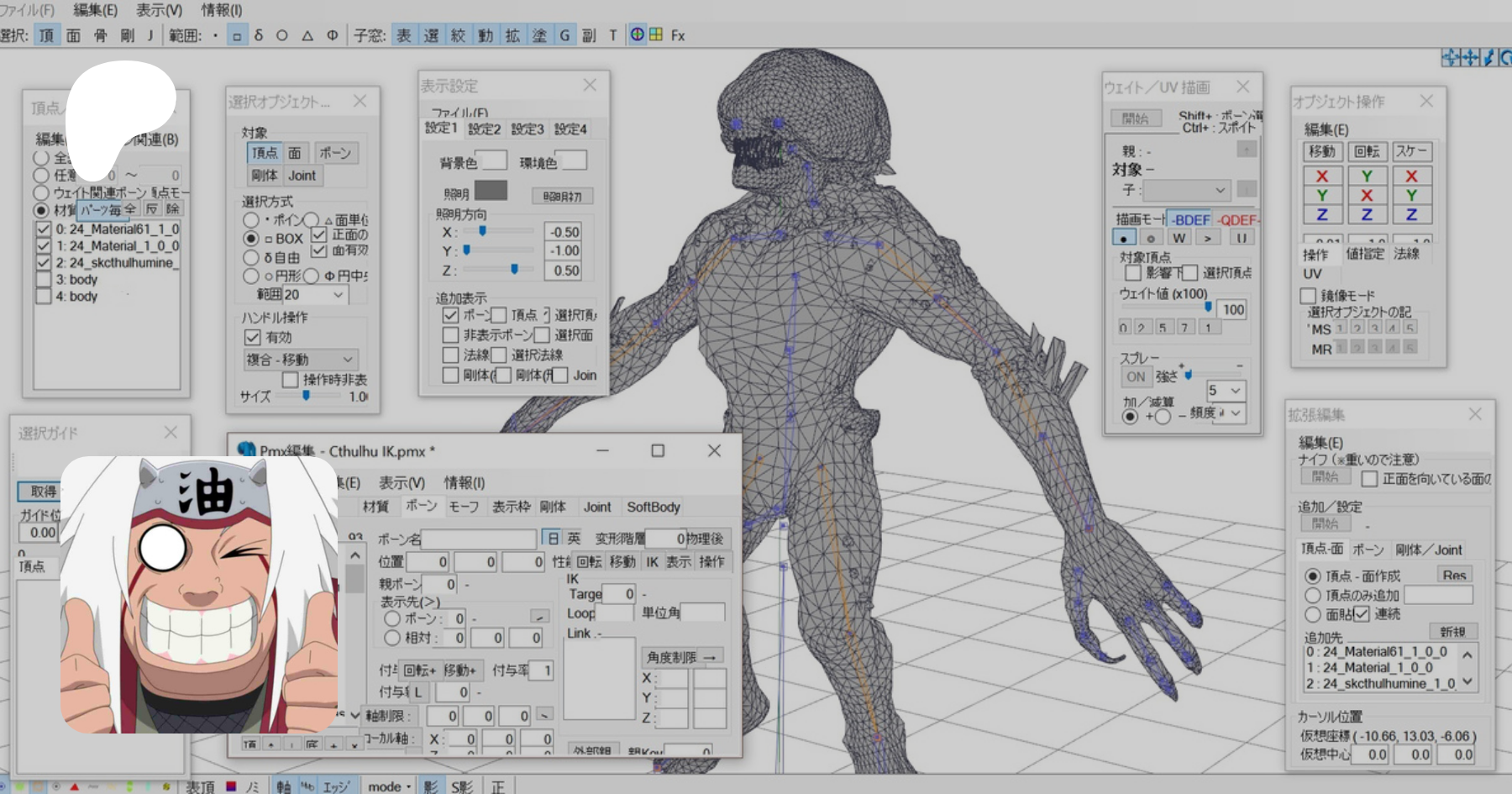Open the 範囲 20 range dropdown
Viewport: 1512px width, 794px height.
click(x=338, y=295)
